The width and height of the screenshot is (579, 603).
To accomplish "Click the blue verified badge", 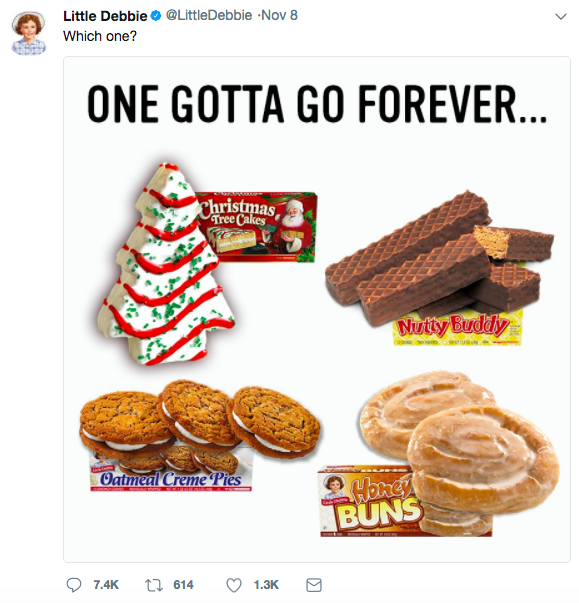I will [156, 16].
